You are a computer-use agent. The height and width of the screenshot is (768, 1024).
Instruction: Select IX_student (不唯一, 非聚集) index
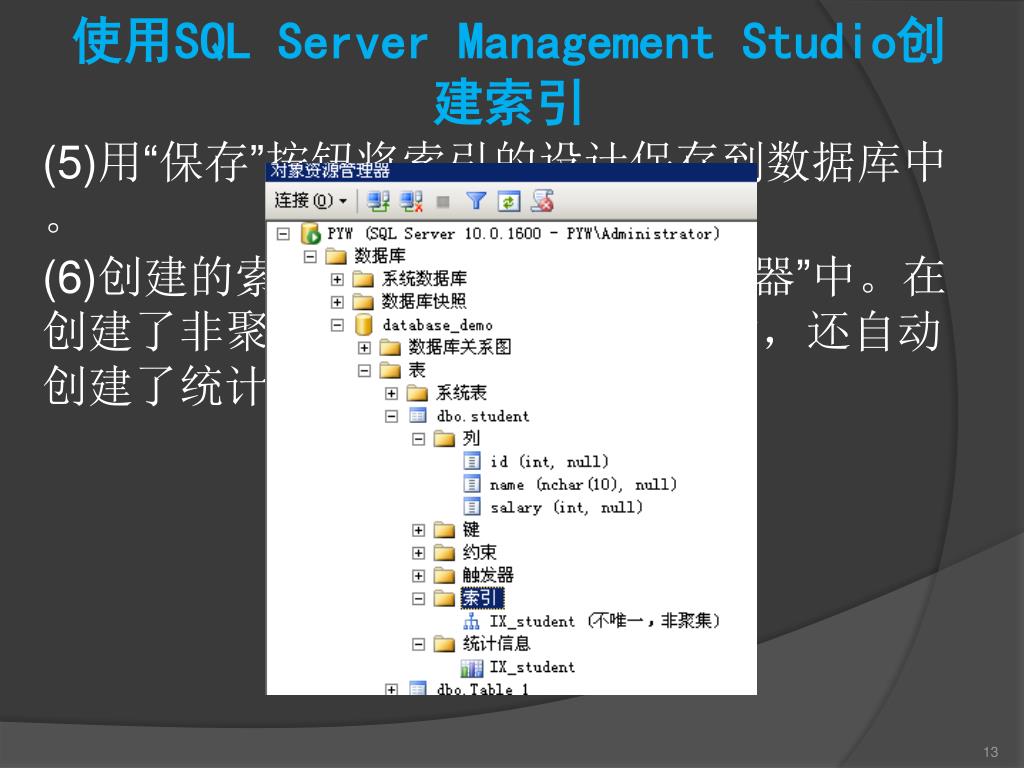[x=605, y=620]
